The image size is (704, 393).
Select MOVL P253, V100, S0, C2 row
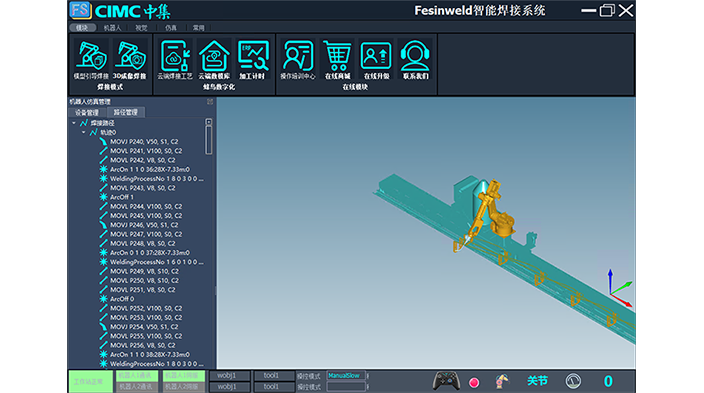point(146,318)
